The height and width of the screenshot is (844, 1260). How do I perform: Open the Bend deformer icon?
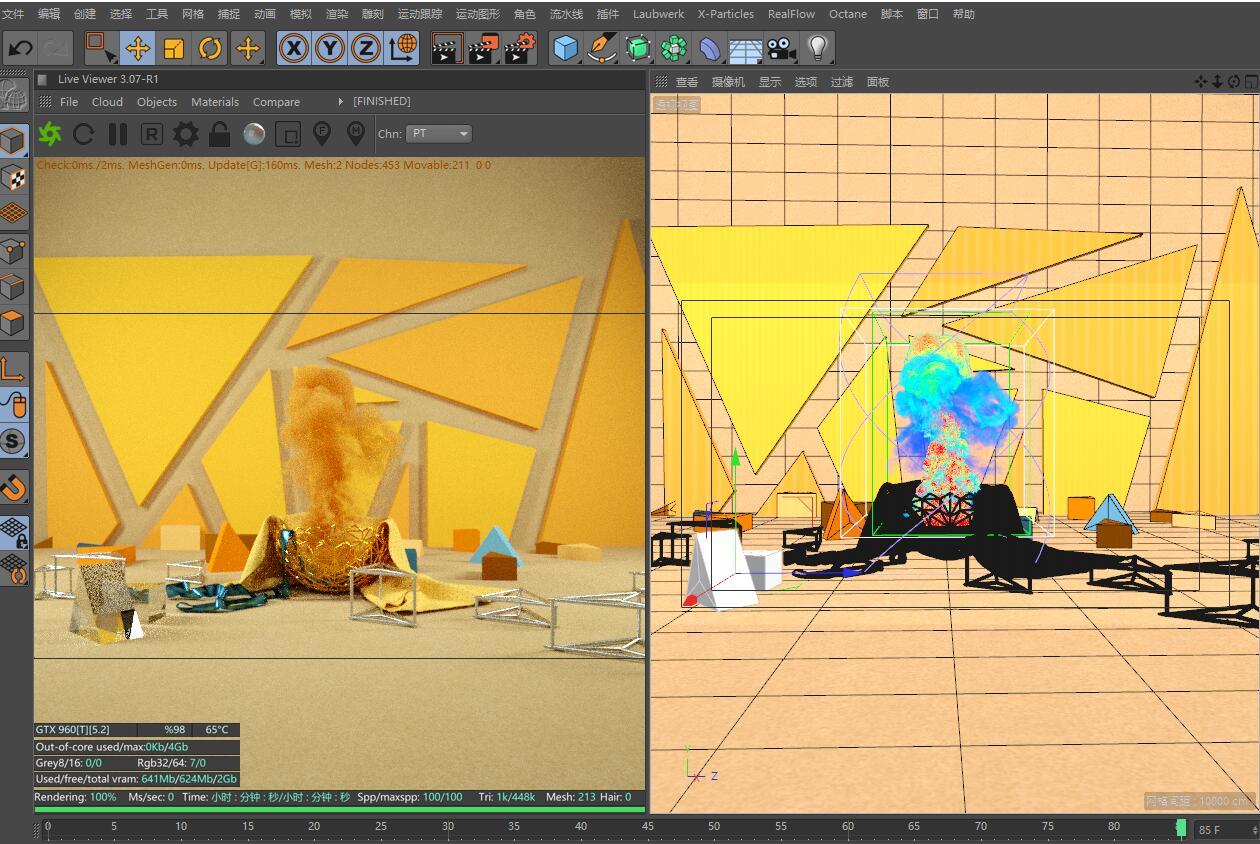click(x=710, y=48)
